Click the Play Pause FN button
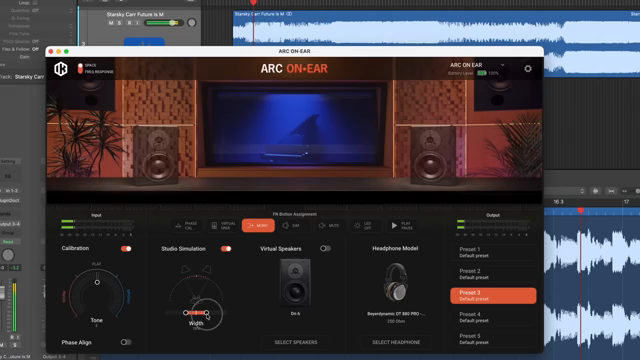Screen dimensions: 640x360 [402, 225]
